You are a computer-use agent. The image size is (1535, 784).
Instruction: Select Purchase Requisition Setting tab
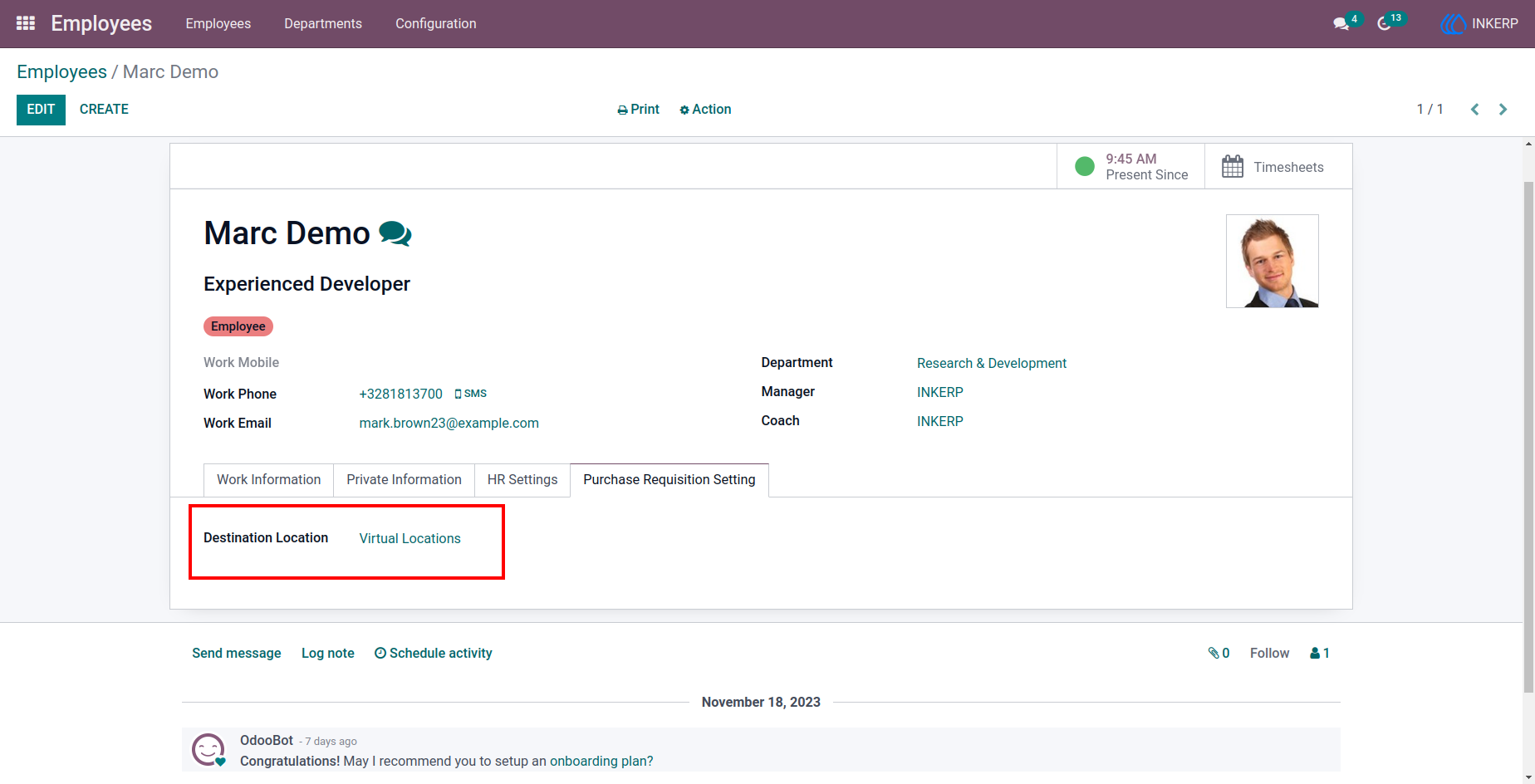pyautogui.click(x=669, y=480)
